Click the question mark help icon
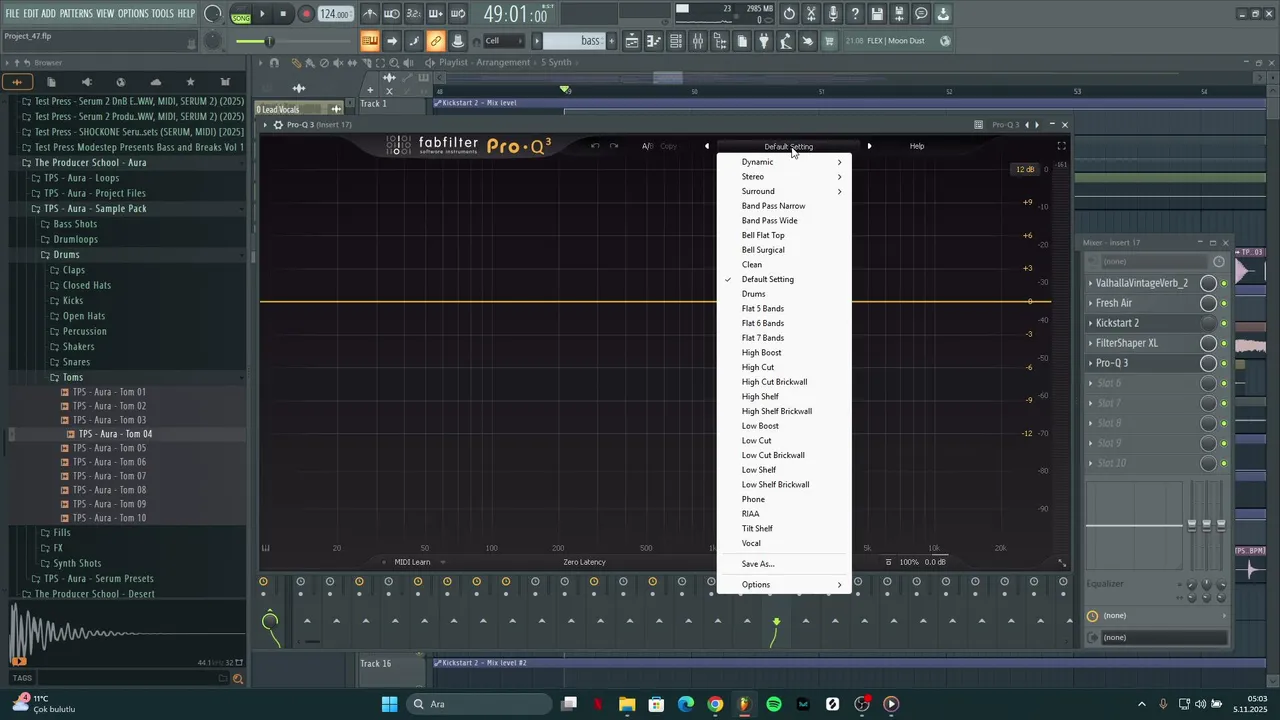 (x=855, y=14)
